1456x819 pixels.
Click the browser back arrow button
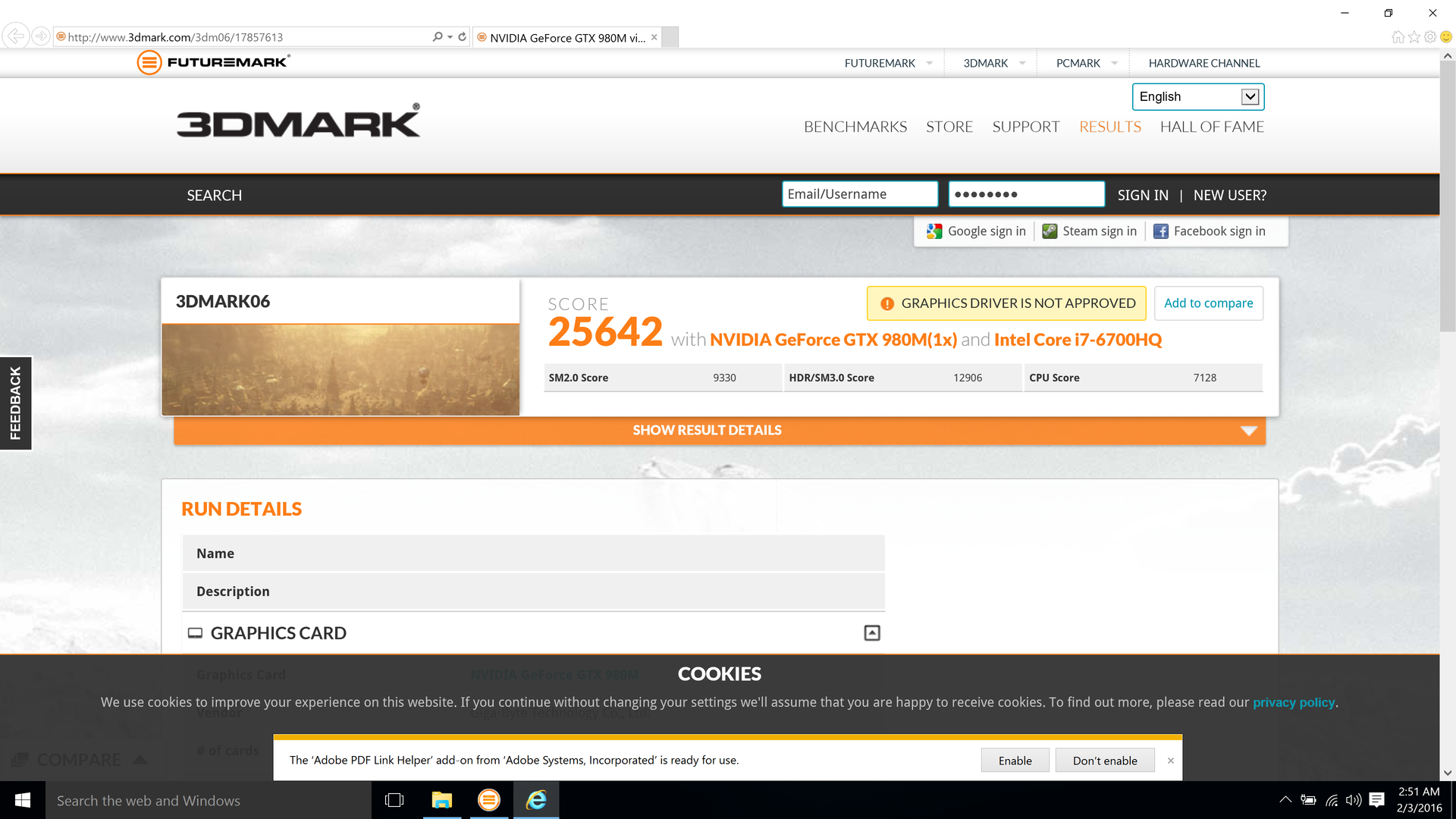[15, 36]
